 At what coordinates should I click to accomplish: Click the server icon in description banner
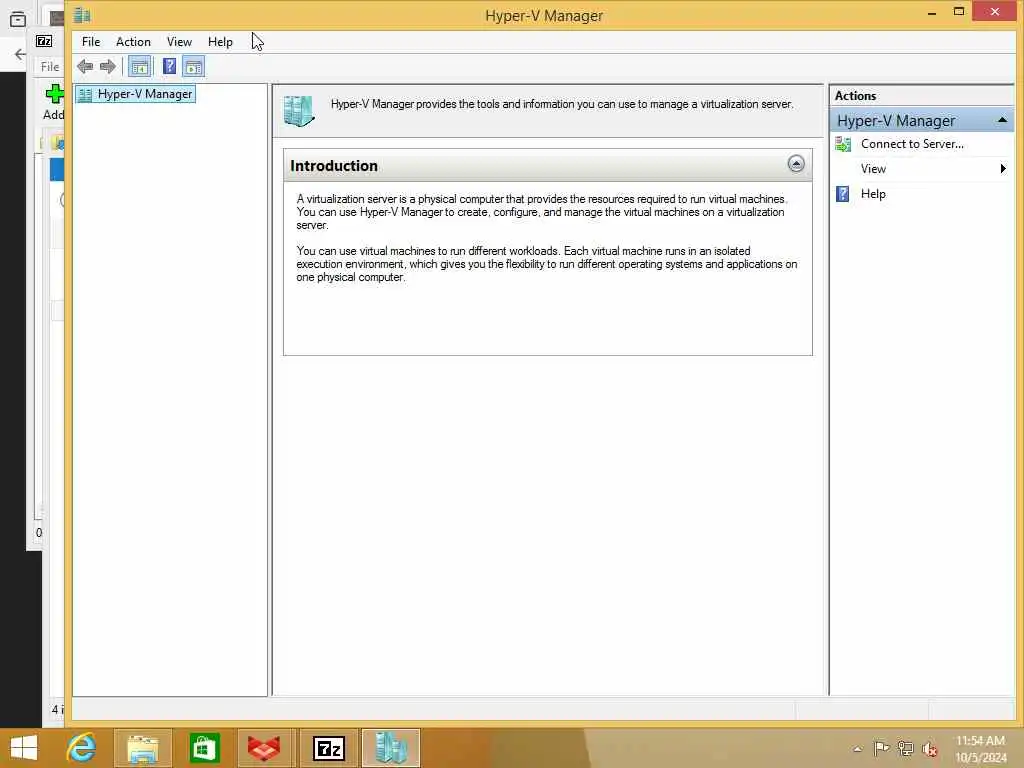[x=298, y=111]
